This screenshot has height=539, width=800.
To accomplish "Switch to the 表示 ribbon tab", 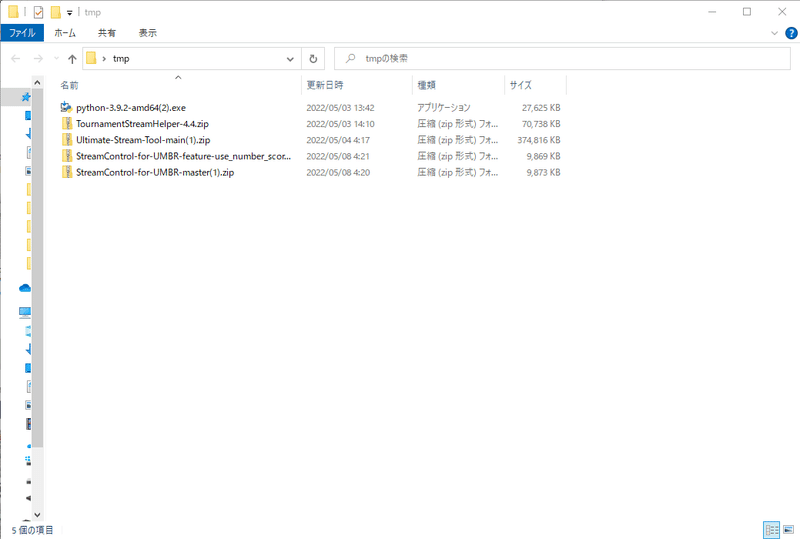I will click(147, 33).
